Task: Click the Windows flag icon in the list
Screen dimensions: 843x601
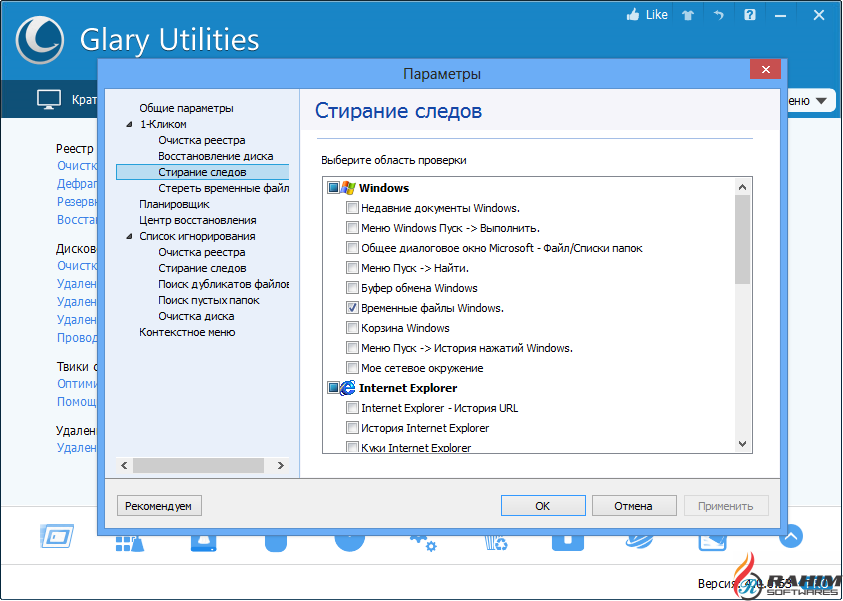Action: pyautogui.click(x=348, y=188)
